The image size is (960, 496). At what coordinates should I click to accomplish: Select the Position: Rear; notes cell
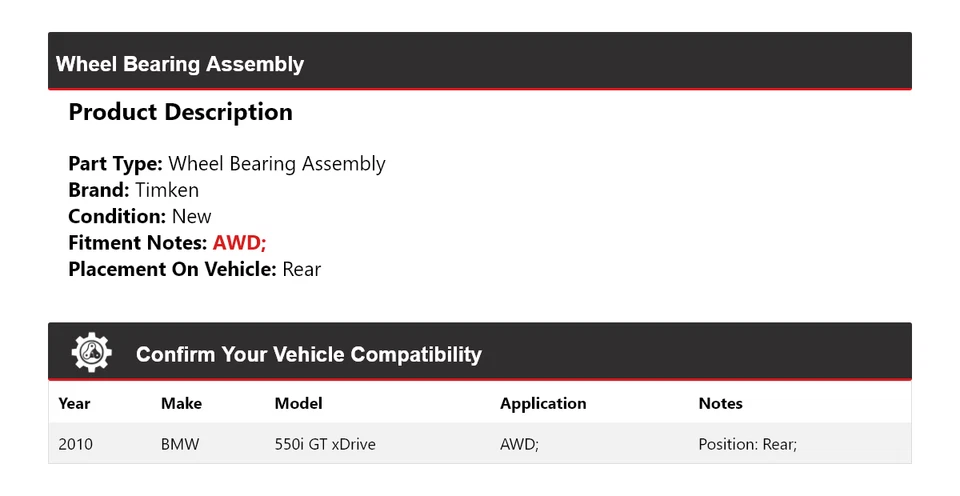point(747,444)
